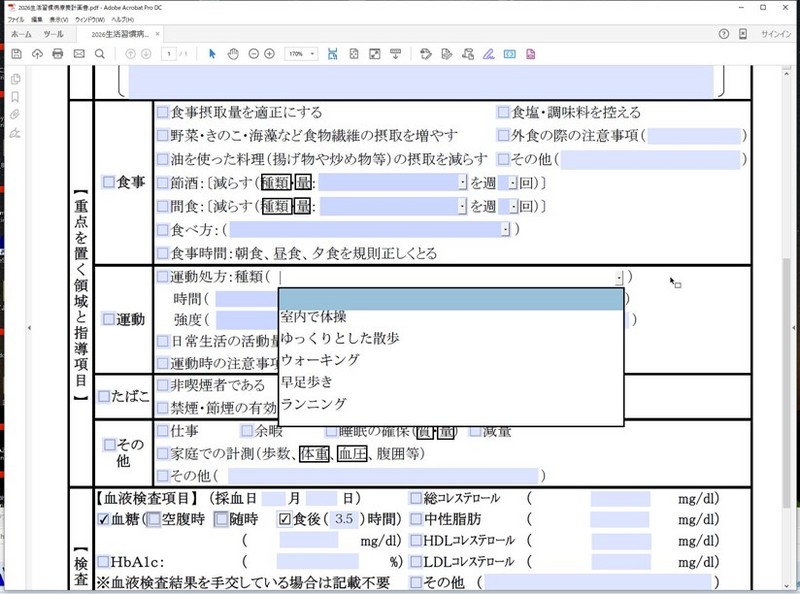This screenshot has height=594, width=800.
Task: Check the 総コレステロール checkbox
Action: point(416,498)
